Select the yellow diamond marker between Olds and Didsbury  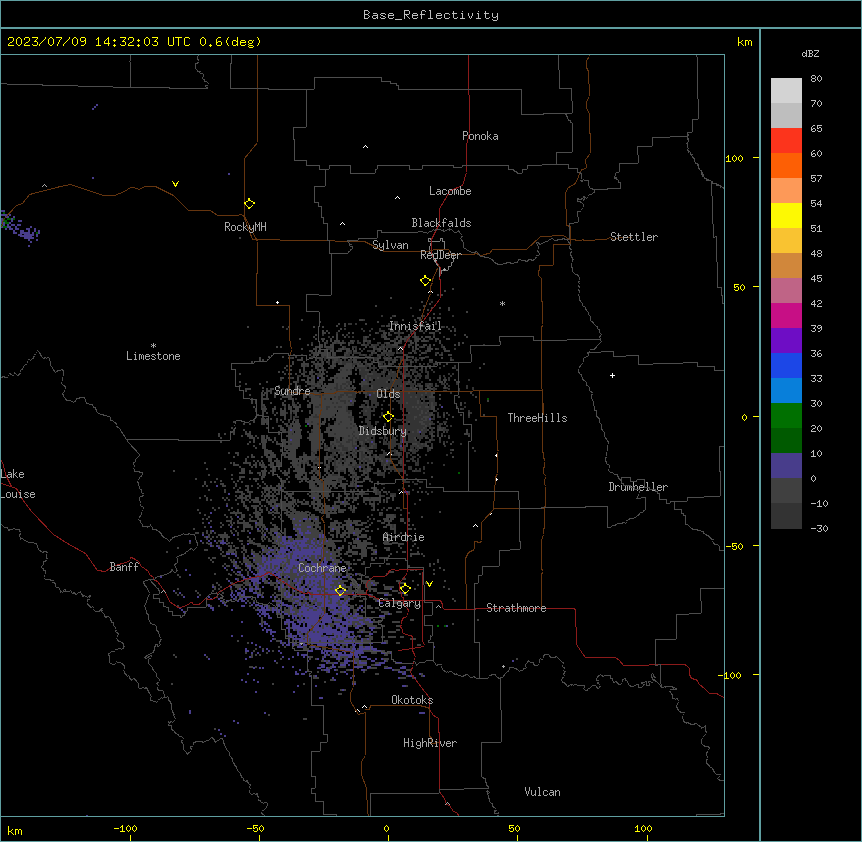(388, 417)
